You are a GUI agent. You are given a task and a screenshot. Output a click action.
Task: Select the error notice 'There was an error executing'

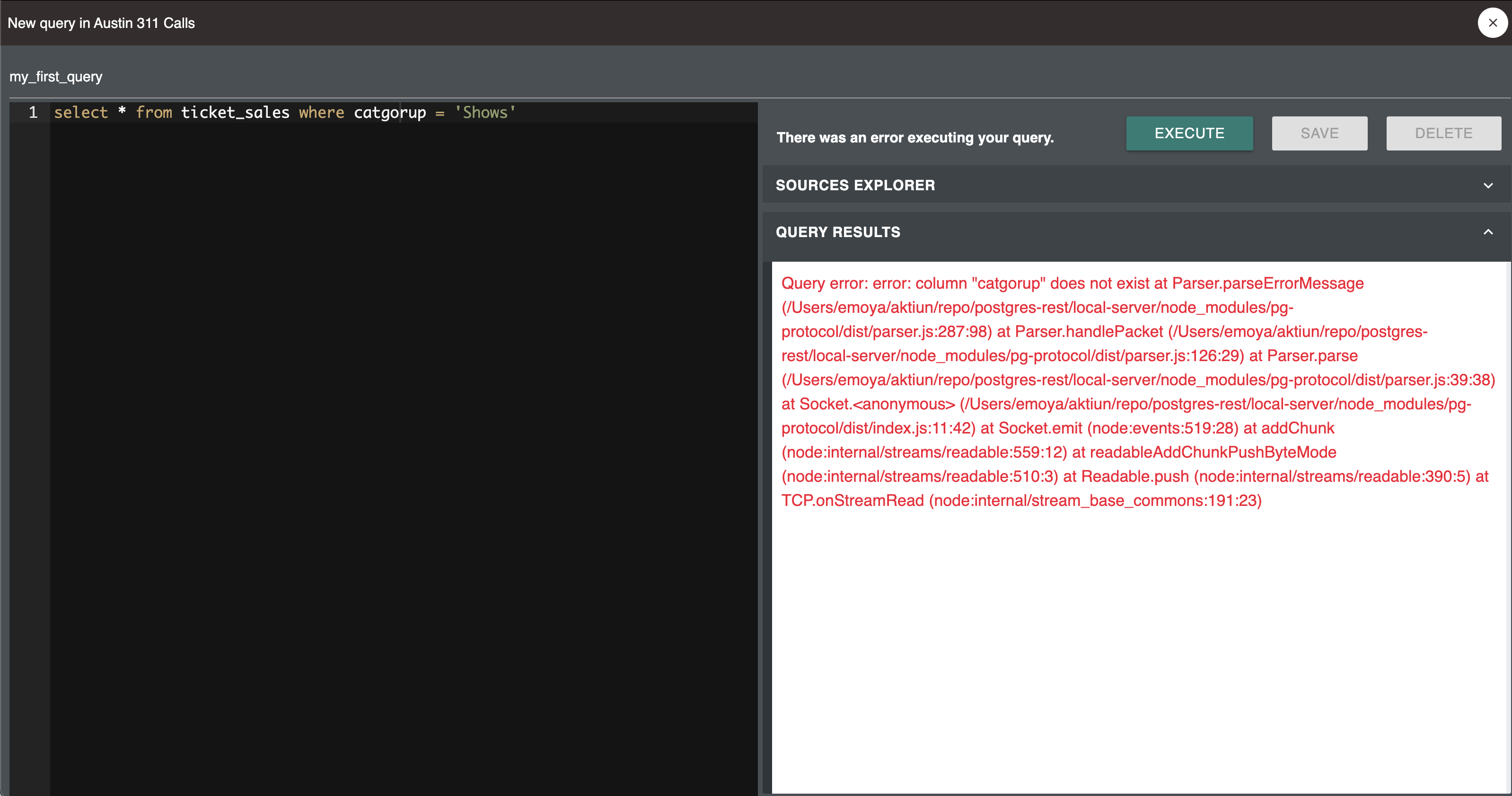[x=914, y=137]
